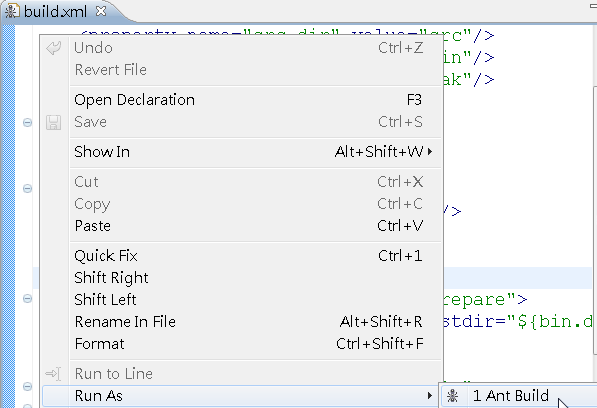Click the Ant icon on build.xml tab
Image resolution: width=597 pixels, height=408 pixels.
click(x=11, y=11)
